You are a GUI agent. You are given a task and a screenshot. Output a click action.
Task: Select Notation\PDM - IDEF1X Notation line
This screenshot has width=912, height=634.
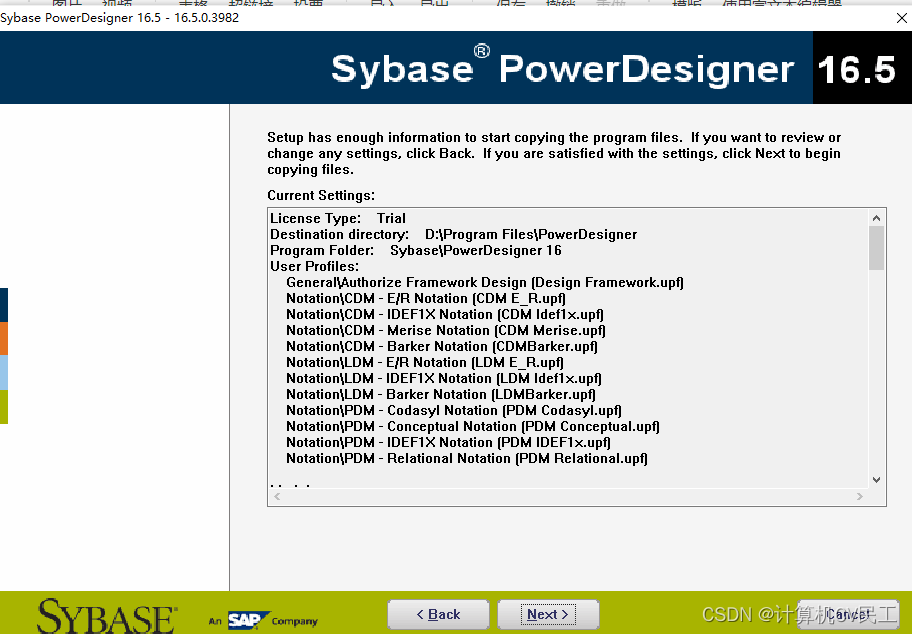coord(448,443)
